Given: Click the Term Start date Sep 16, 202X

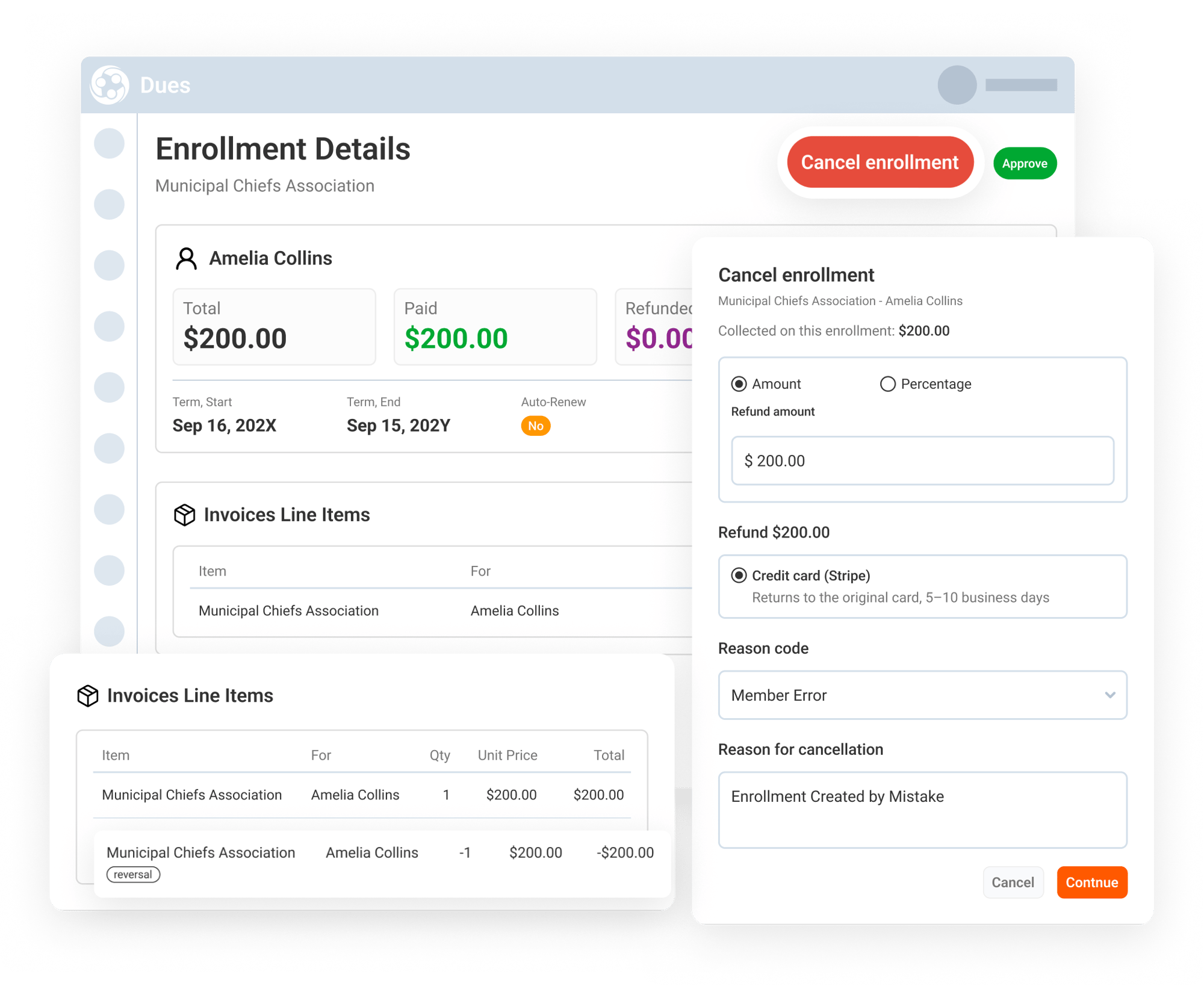Looking at the screenshot, I should [x=224, y=426].
